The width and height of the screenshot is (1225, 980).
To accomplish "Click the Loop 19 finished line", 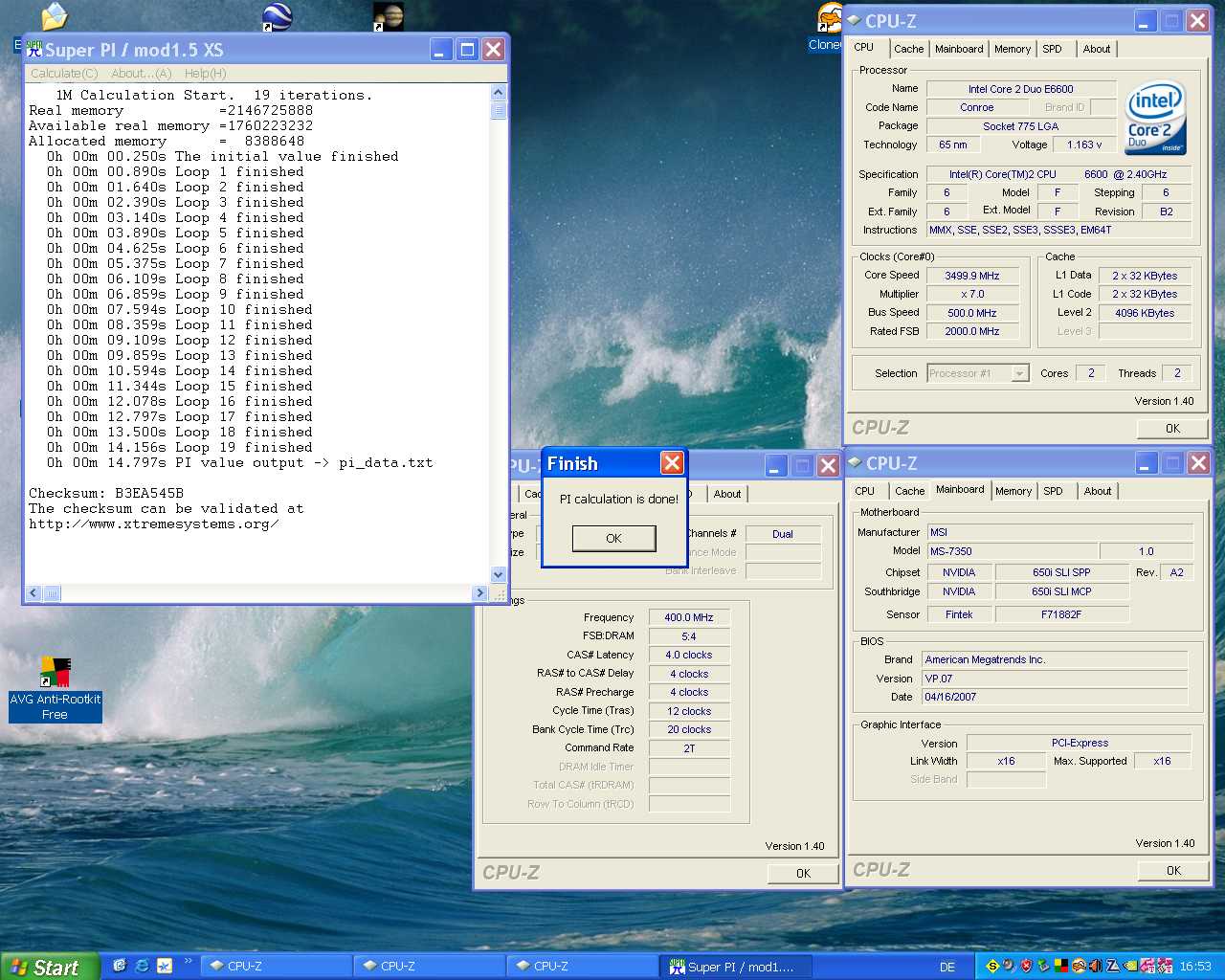I will [x=180, y=447].
